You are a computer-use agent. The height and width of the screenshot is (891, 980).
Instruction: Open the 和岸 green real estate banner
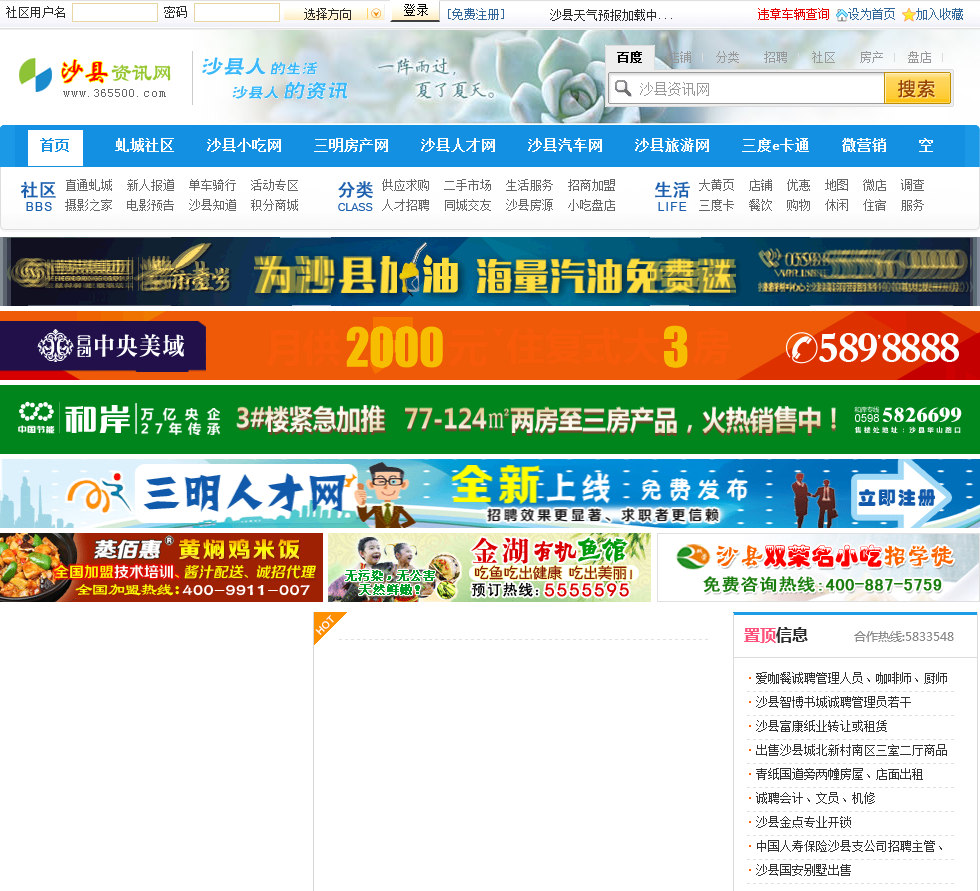[490, 419]
